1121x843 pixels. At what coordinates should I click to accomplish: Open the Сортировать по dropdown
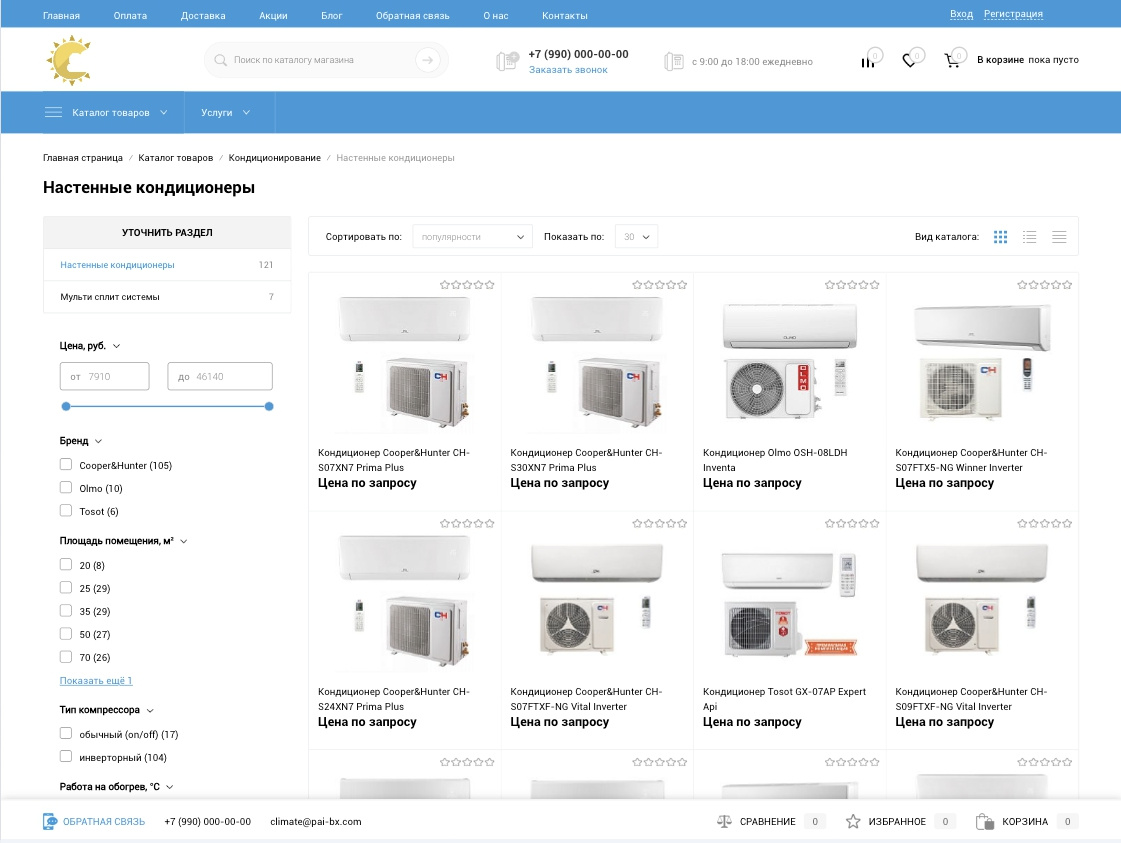point(473,237)
